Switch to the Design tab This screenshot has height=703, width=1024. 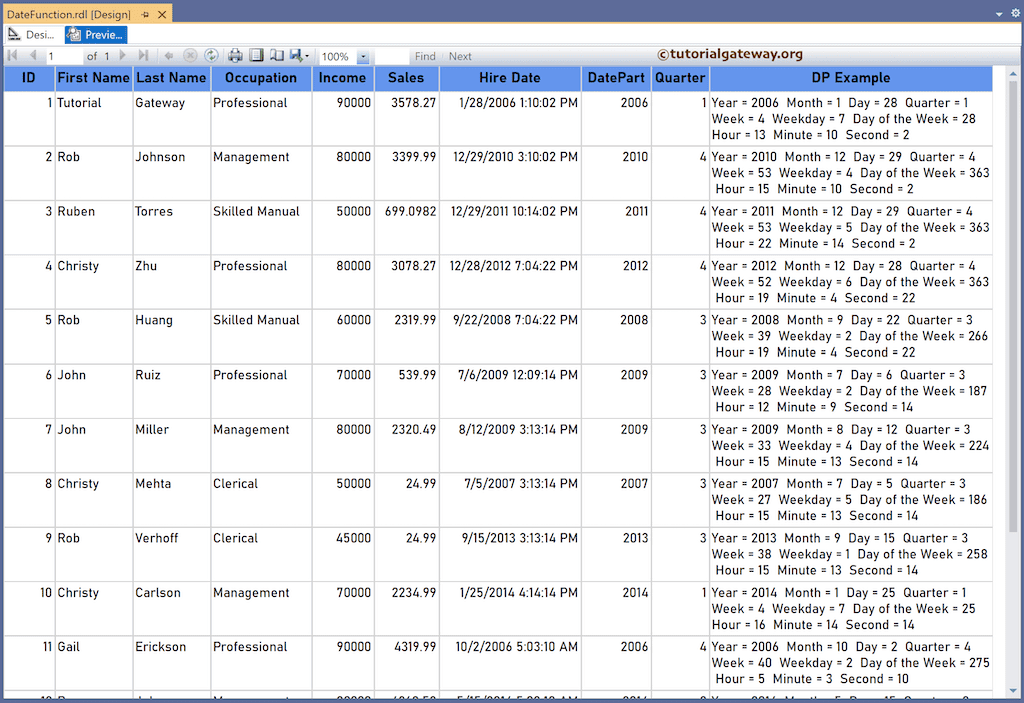click(31, 33)
